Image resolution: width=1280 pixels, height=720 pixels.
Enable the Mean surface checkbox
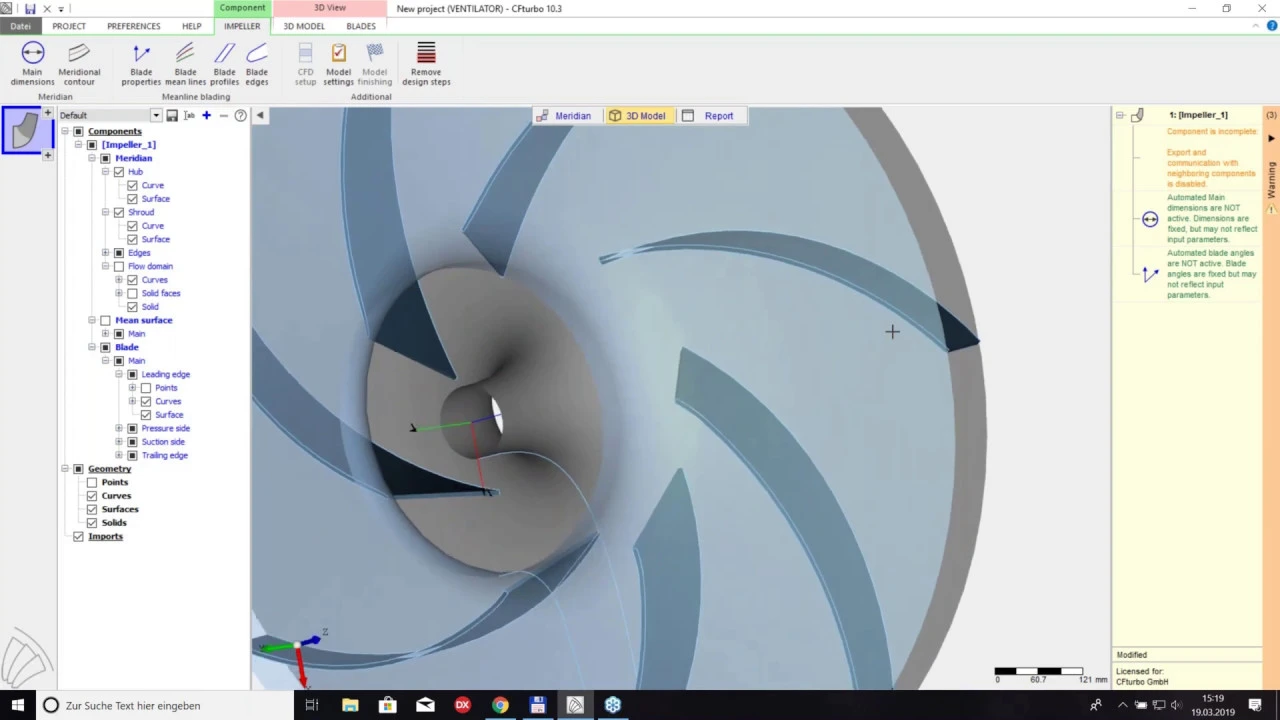(x=105, y=320)
